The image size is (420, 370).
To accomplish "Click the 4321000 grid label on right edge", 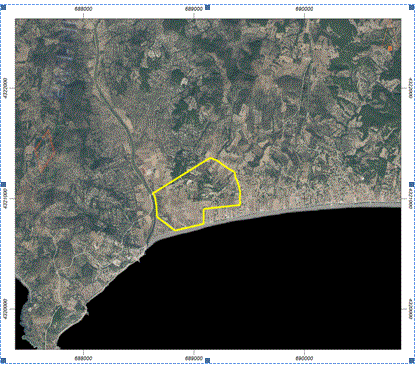I will pos(410,198).
